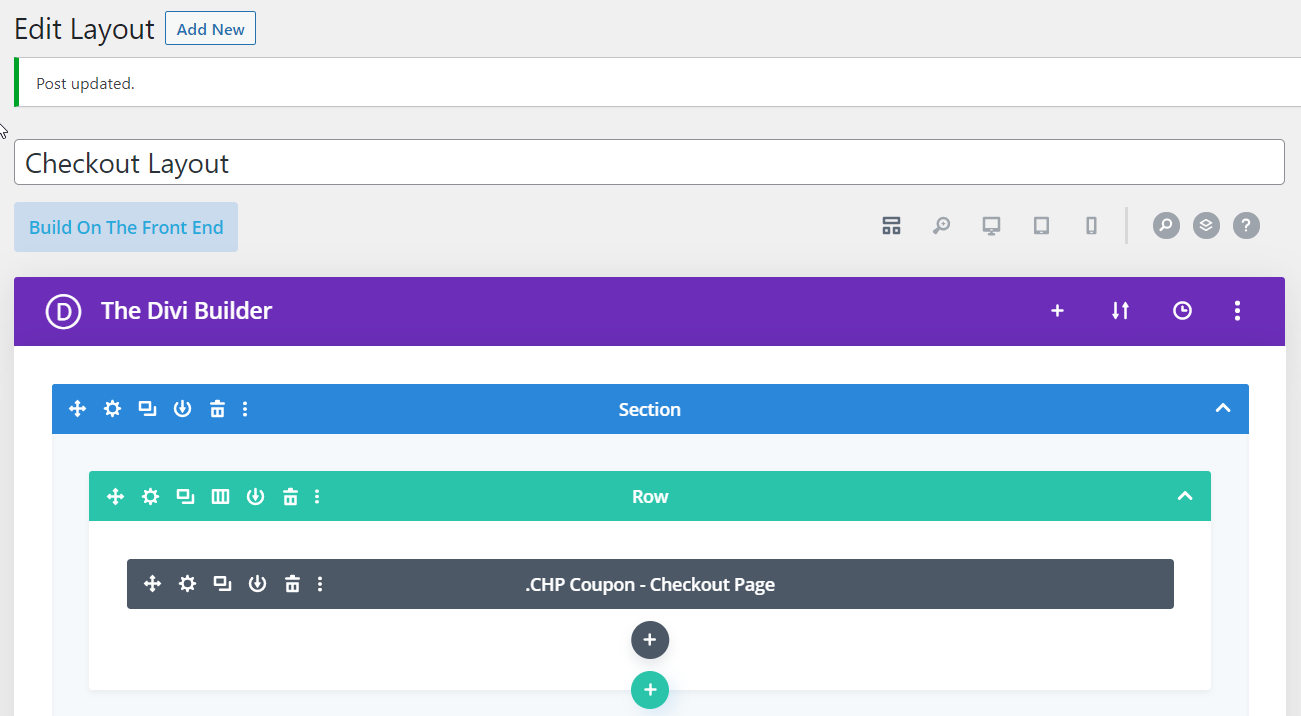Toggle disable power icon on Row
The height and width of the screenshot is (716, 1301).
coord(255,496)
